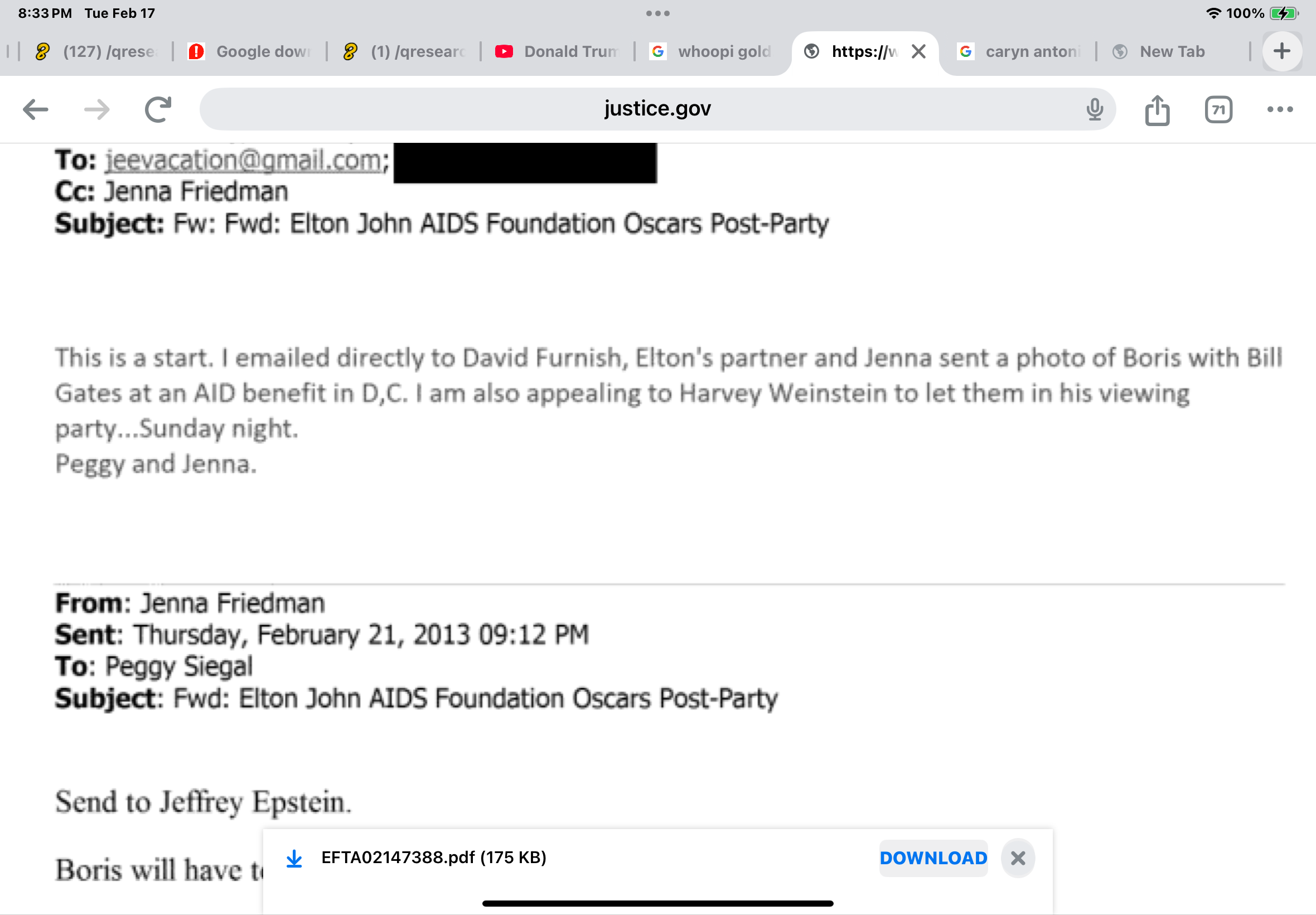Select the caryn antoni Google tab

[1020, 51]
